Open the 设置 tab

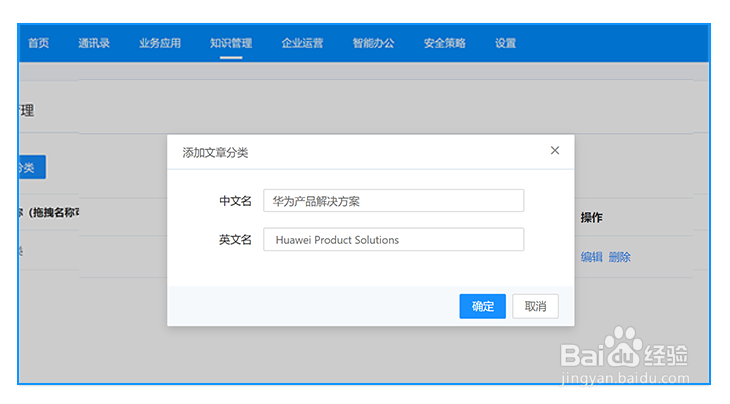click(x=505, y=43)
